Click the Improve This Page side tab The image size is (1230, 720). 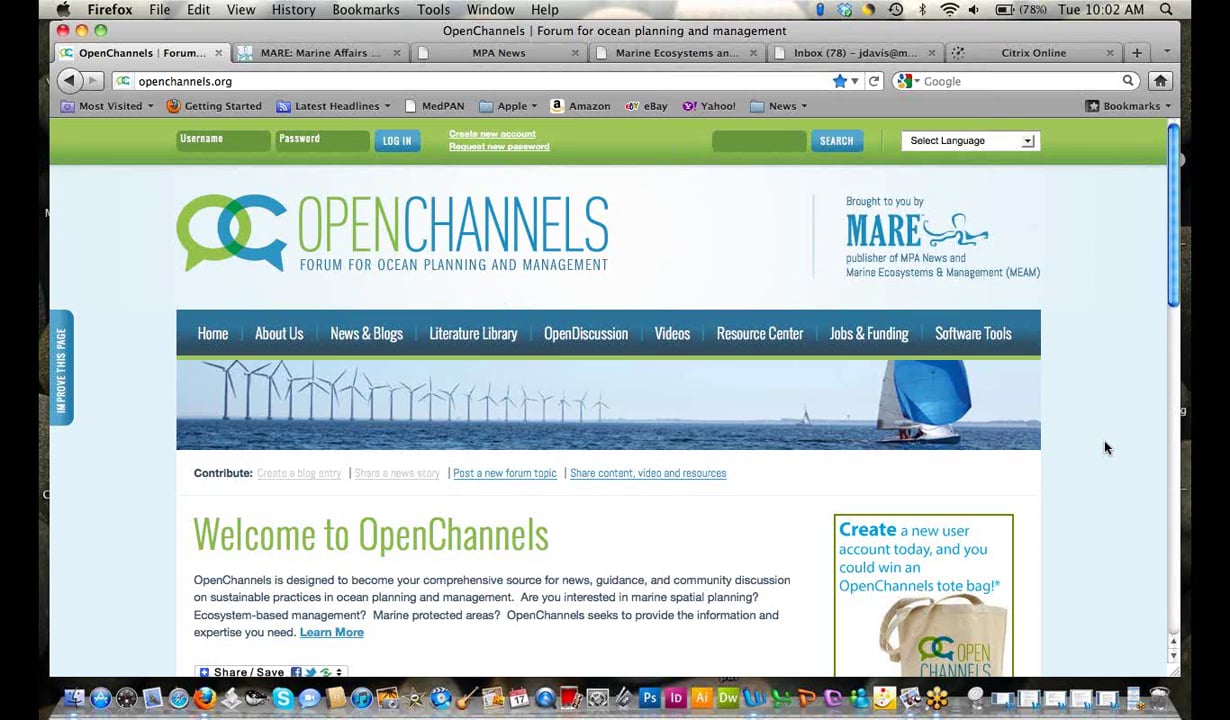[61, 368]
